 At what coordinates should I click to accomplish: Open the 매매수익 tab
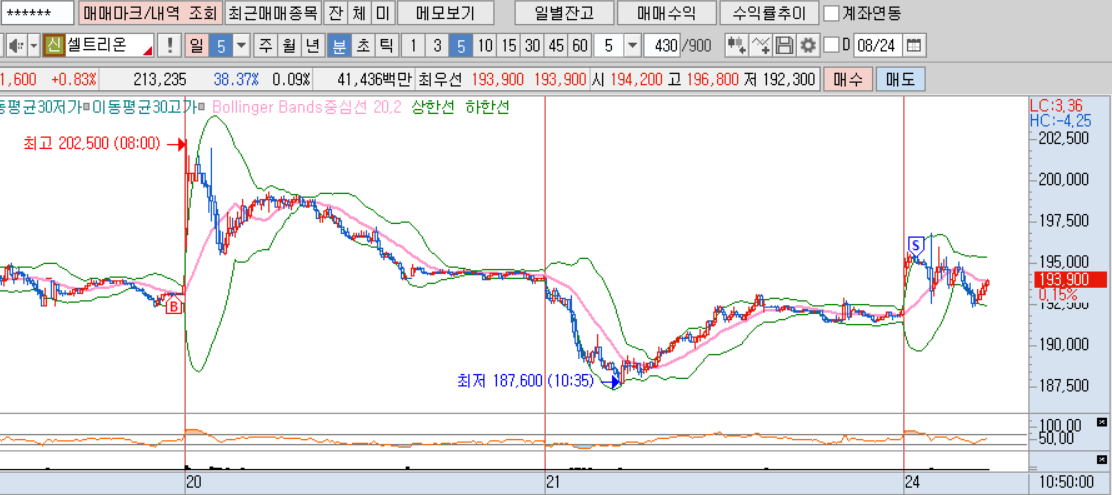pyautogui.click(x=666, y=13)
